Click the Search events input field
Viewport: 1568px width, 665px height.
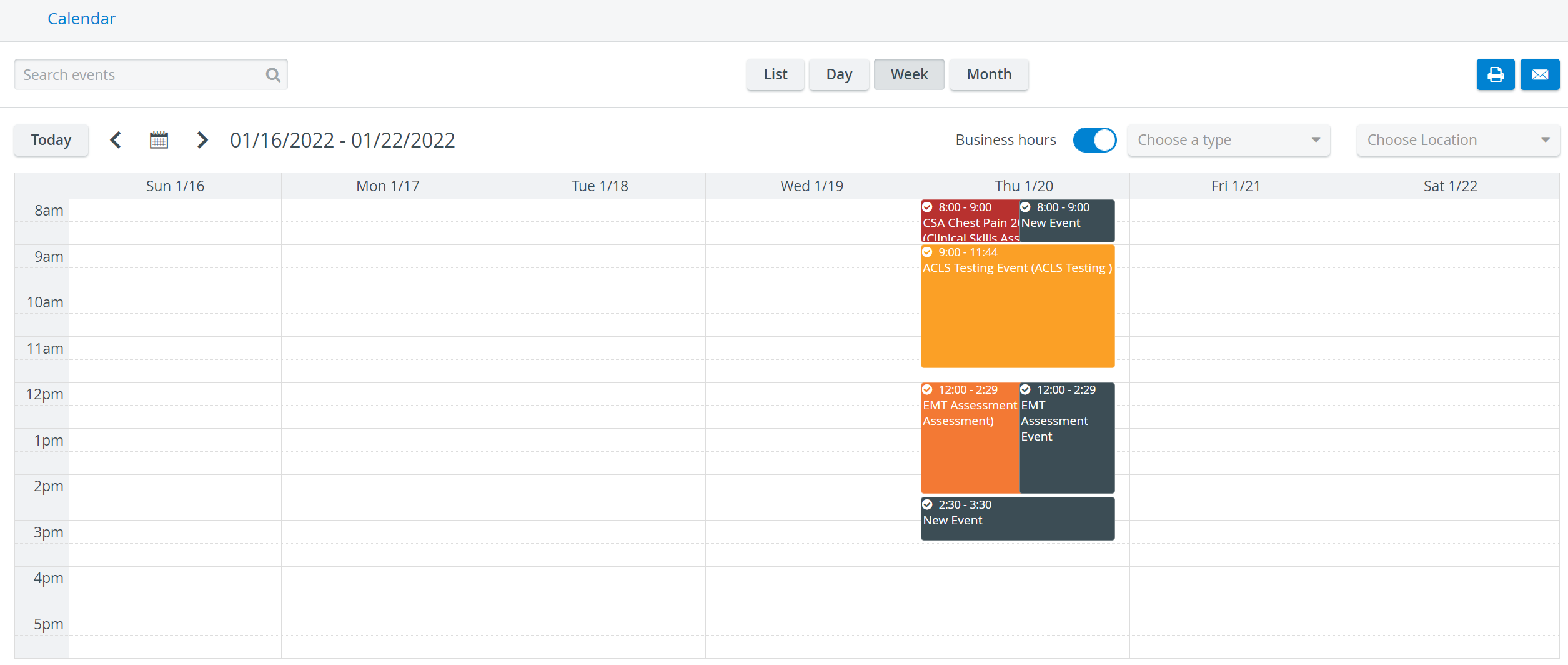151,75
